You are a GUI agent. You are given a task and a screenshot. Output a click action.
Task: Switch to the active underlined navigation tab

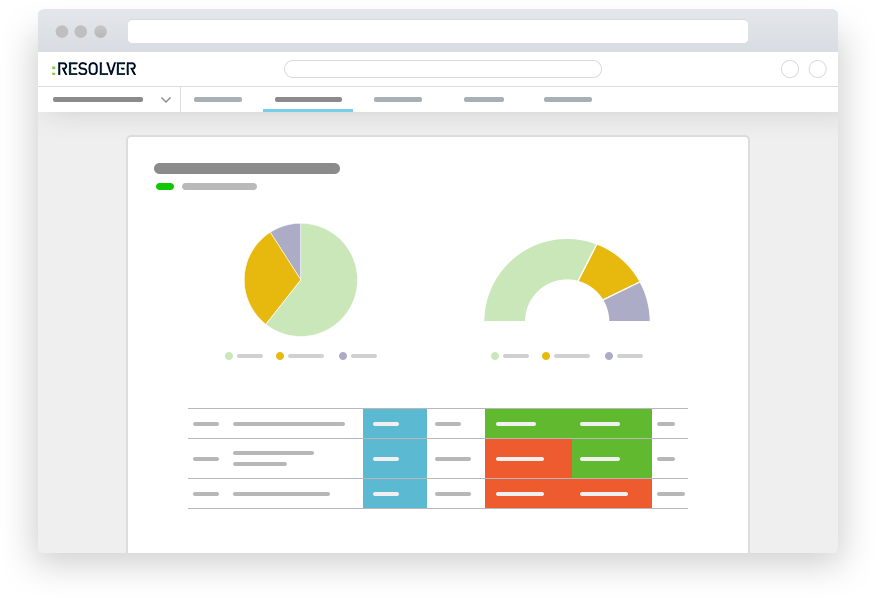(x=309, y=100)
